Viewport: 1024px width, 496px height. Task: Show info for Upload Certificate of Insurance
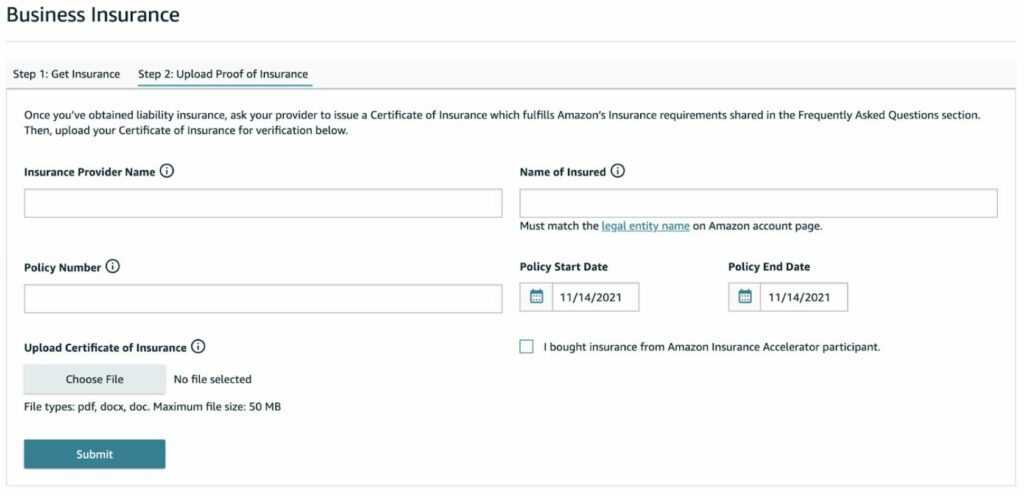198,347
